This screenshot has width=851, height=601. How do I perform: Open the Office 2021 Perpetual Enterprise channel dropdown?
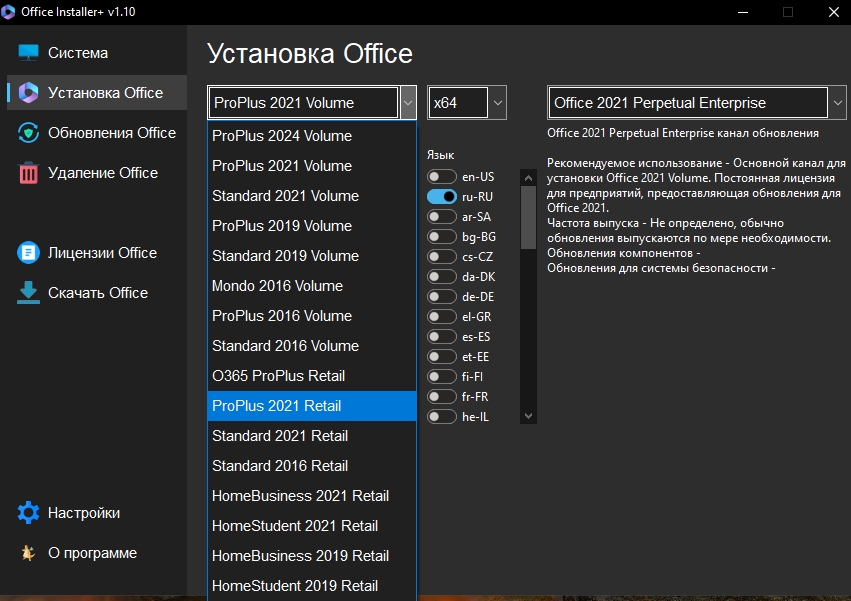click(836, 102)
